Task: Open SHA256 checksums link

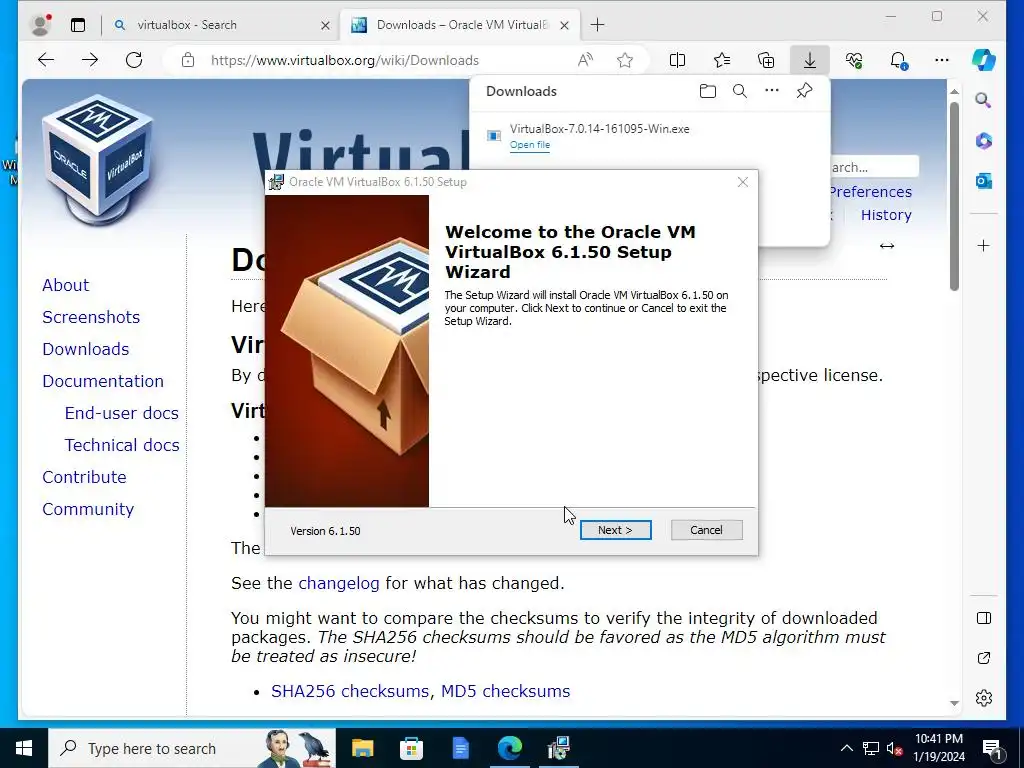Action: pyautogui.click(x=349, y=691)
